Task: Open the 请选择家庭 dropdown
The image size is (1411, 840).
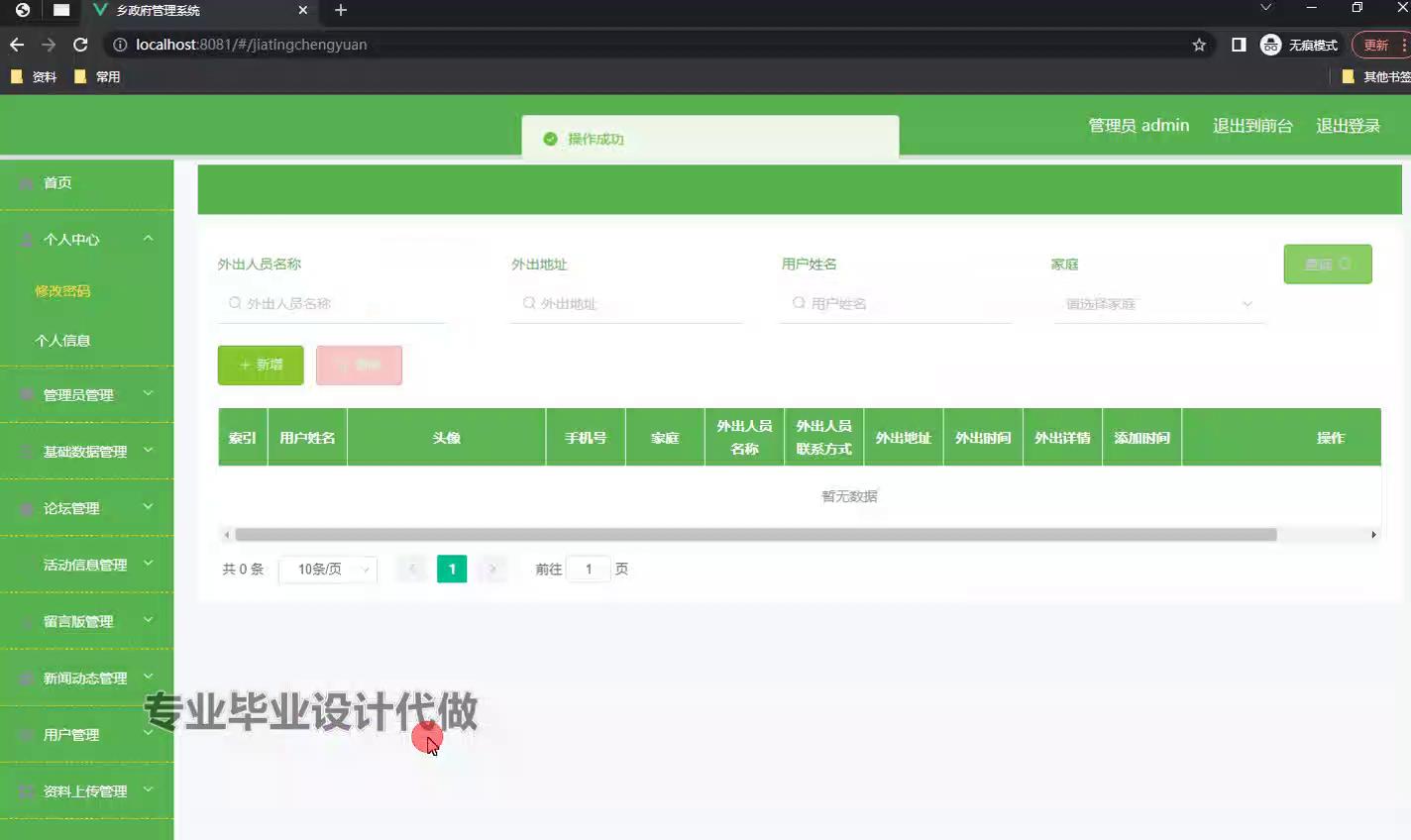Action: (1158, 304)
